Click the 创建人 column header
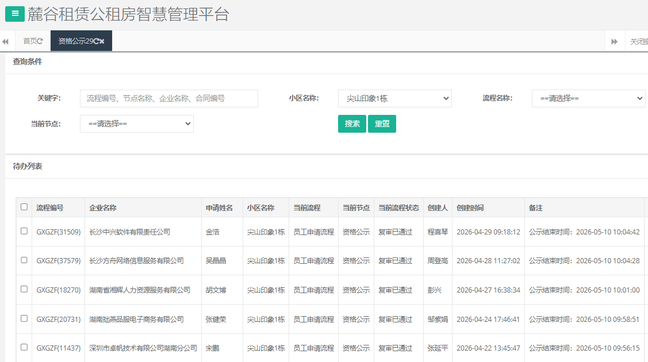648x362 pixels. [x=438, y=207]
